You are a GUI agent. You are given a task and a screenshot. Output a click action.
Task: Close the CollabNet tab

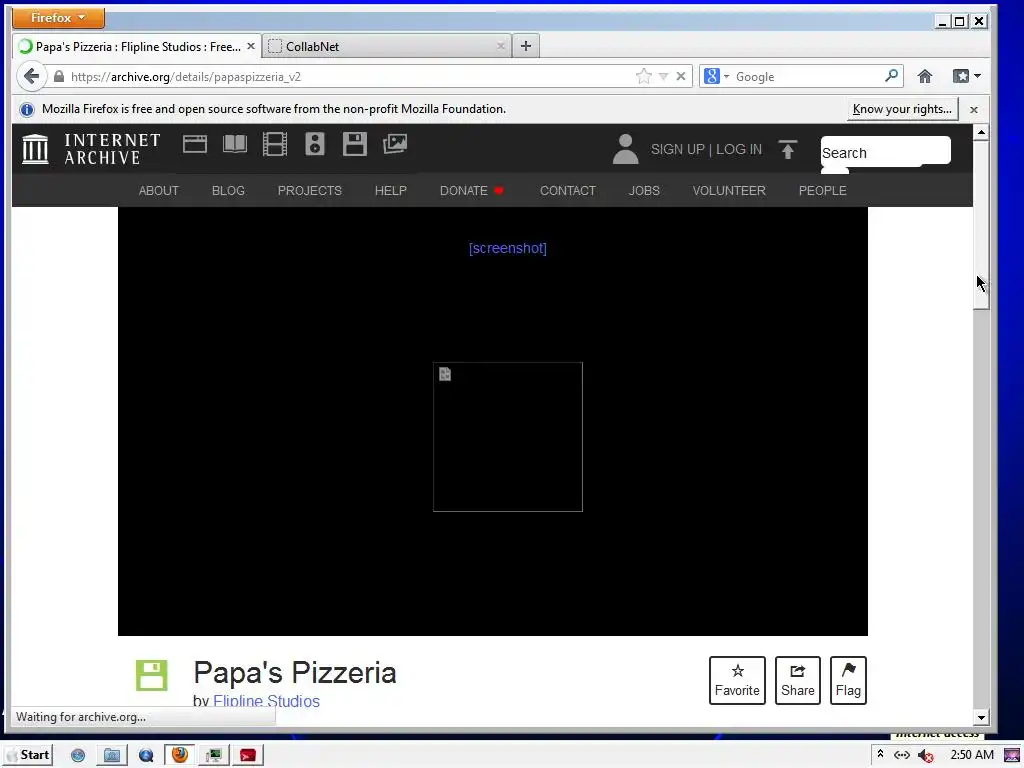click(x=501, y=46)
